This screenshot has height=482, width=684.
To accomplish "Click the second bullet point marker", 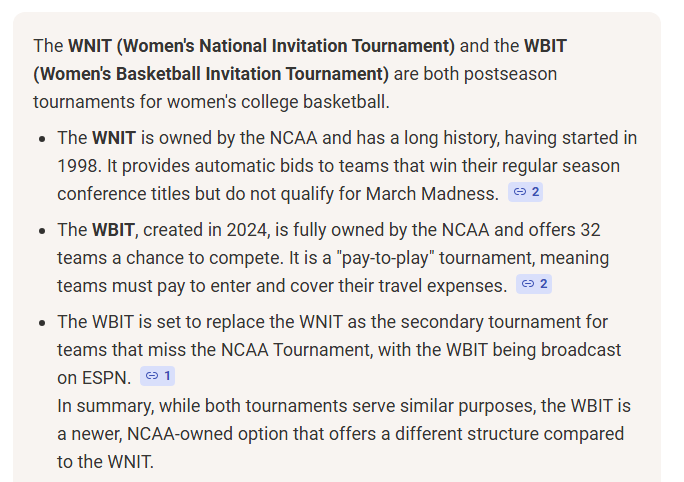I will coord(41,230).
